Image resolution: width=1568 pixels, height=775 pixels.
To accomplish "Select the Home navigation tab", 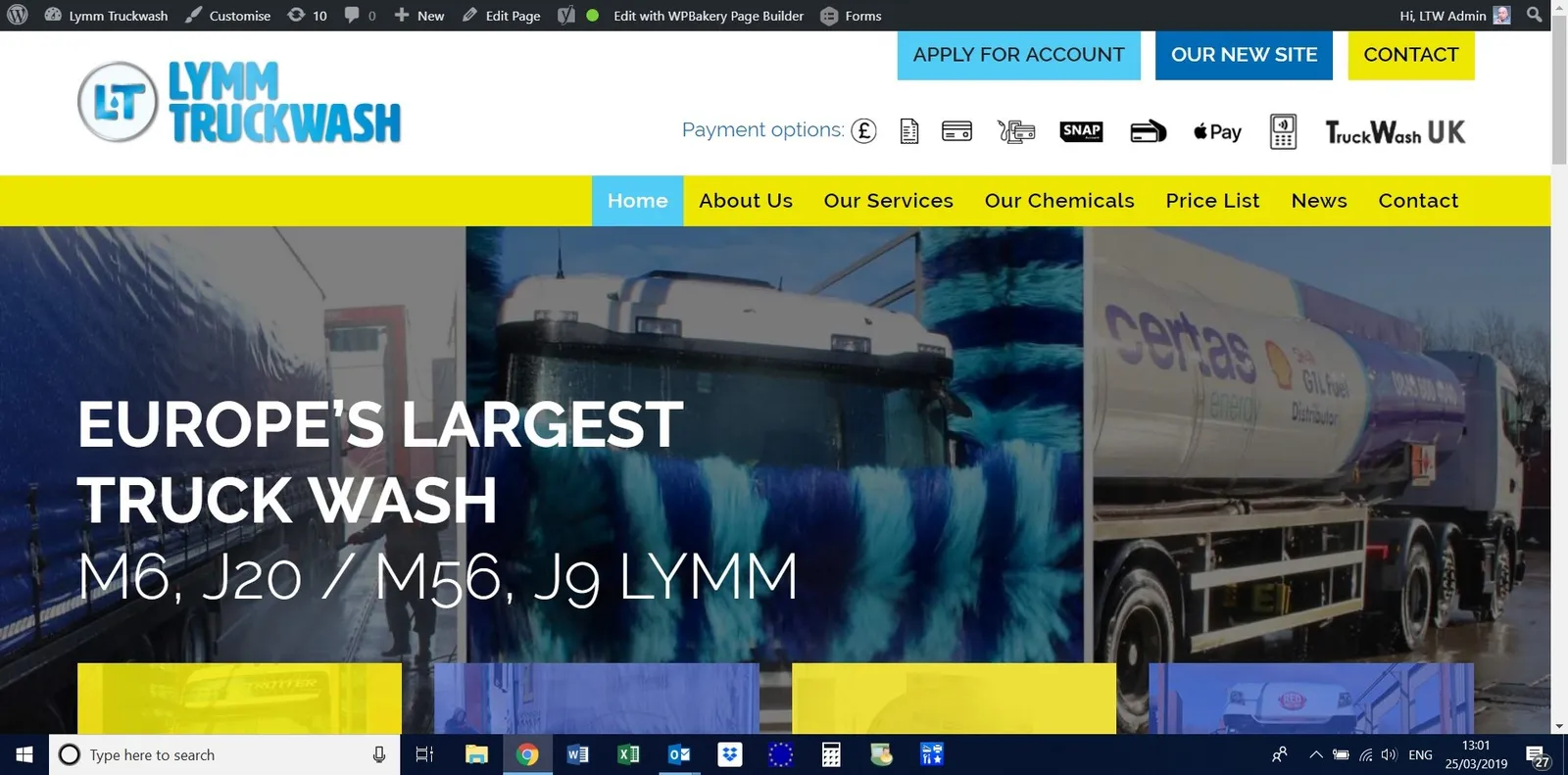I will (637, 201).
